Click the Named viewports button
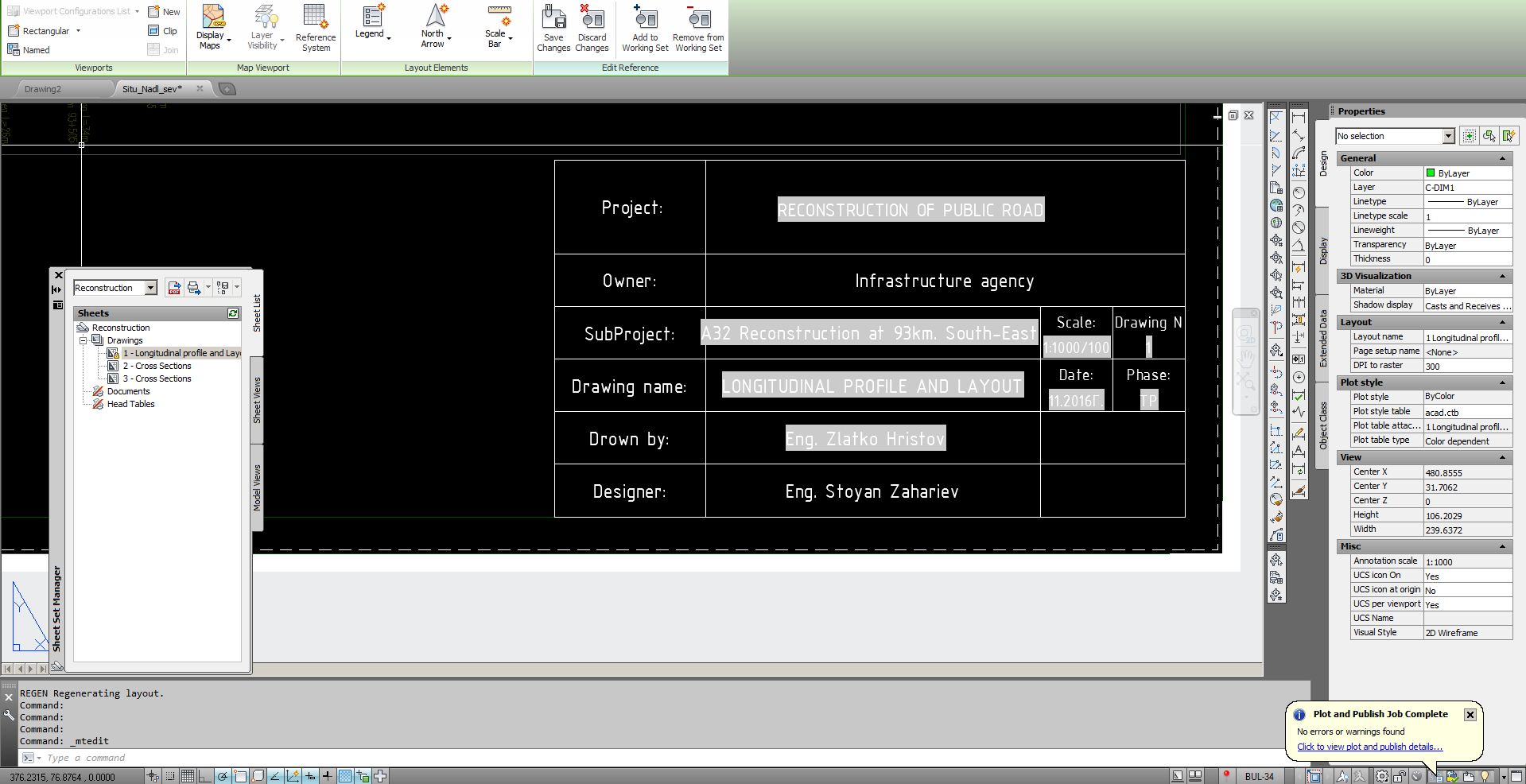Viewport: 1526px width, 784px height. 29,50
